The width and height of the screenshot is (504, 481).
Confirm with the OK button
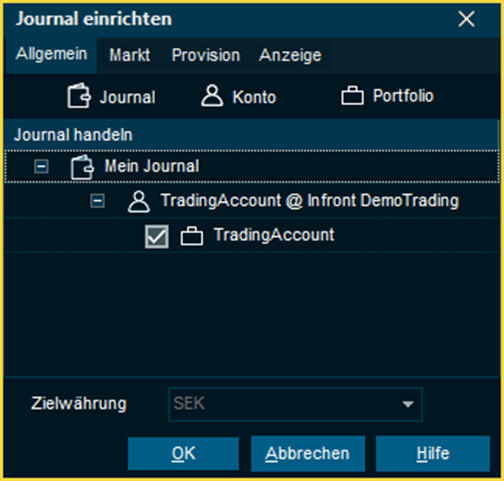tap(183, 453)
